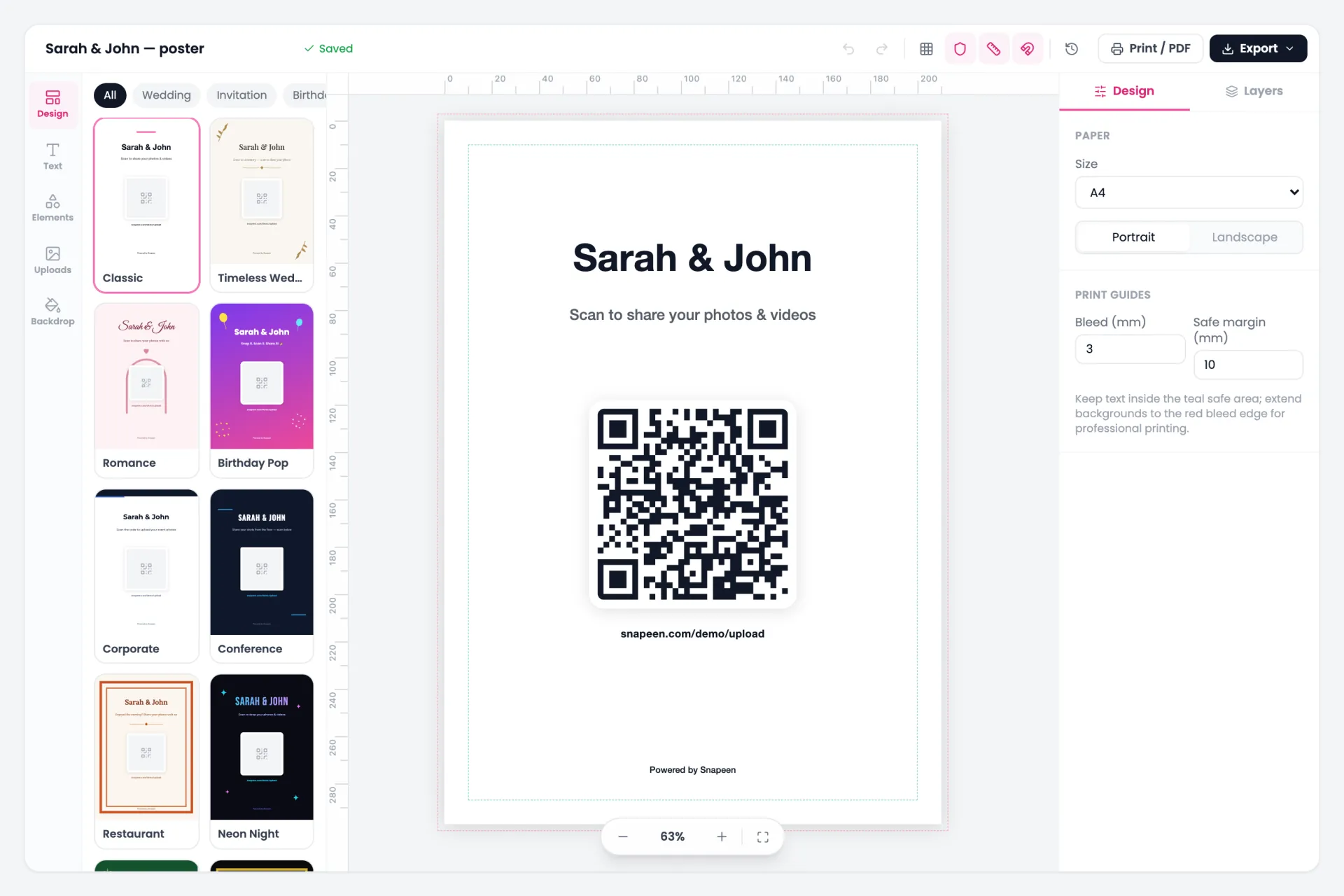Screen dimensions: 1344x896
Task: Click the undo arrow icon
Action: 848,49
